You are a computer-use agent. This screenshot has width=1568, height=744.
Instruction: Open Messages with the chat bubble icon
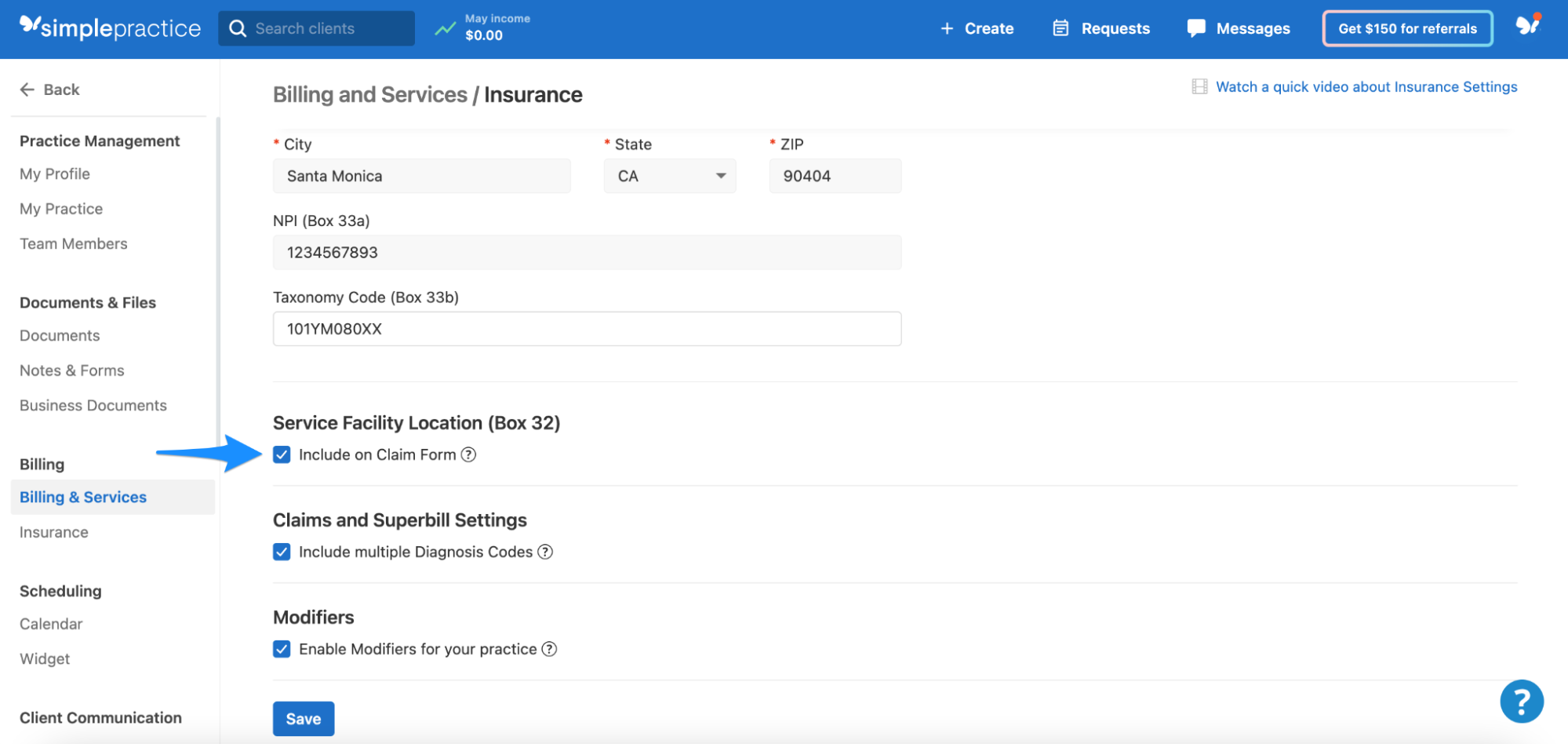(1195, 27)
